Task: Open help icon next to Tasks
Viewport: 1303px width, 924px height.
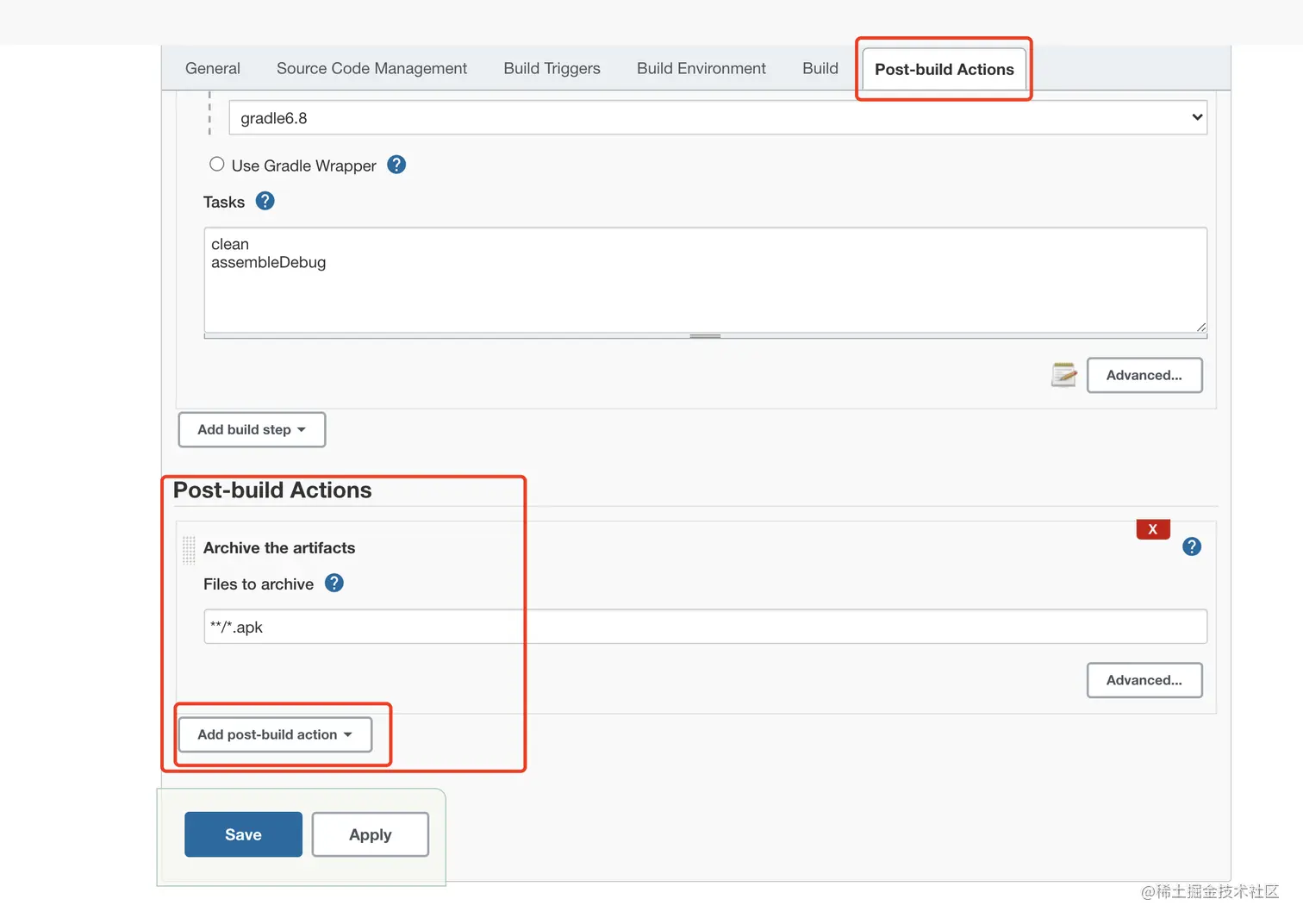Action: tap(265, 201)
